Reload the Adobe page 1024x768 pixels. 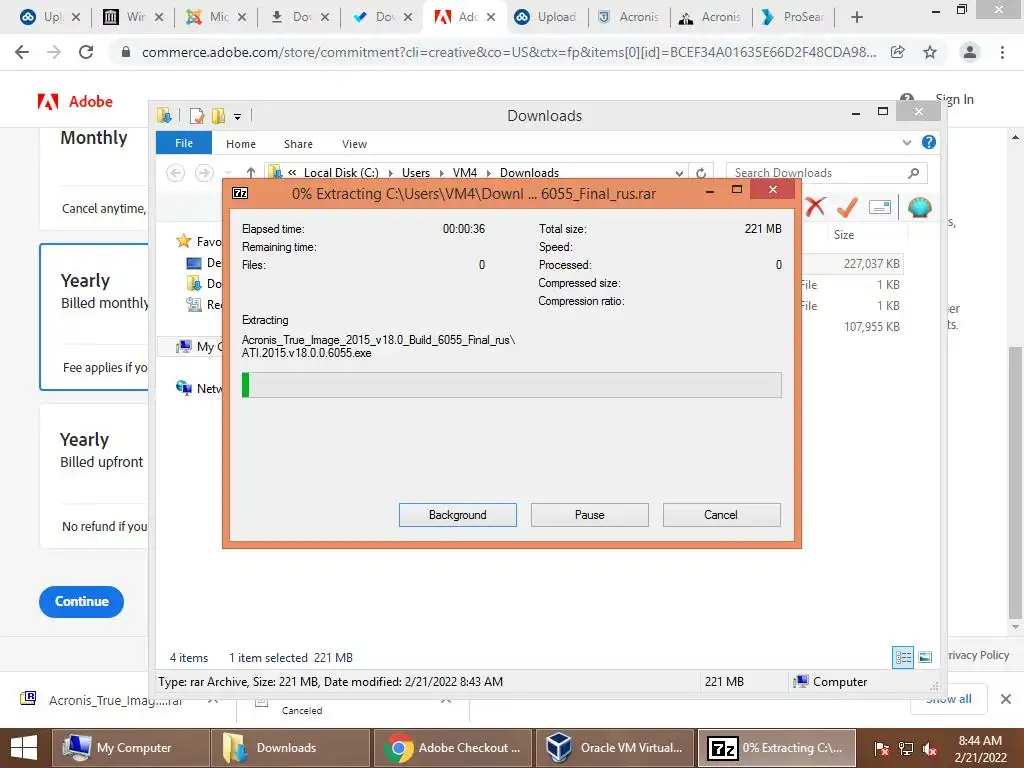(x=86, y=52)
